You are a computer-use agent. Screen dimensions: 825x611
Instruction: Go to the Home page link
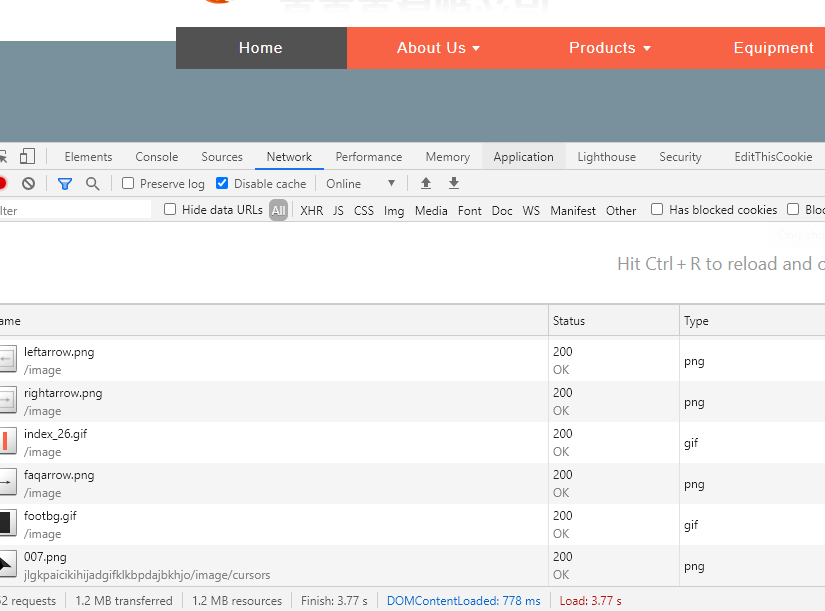click(261, 48)
